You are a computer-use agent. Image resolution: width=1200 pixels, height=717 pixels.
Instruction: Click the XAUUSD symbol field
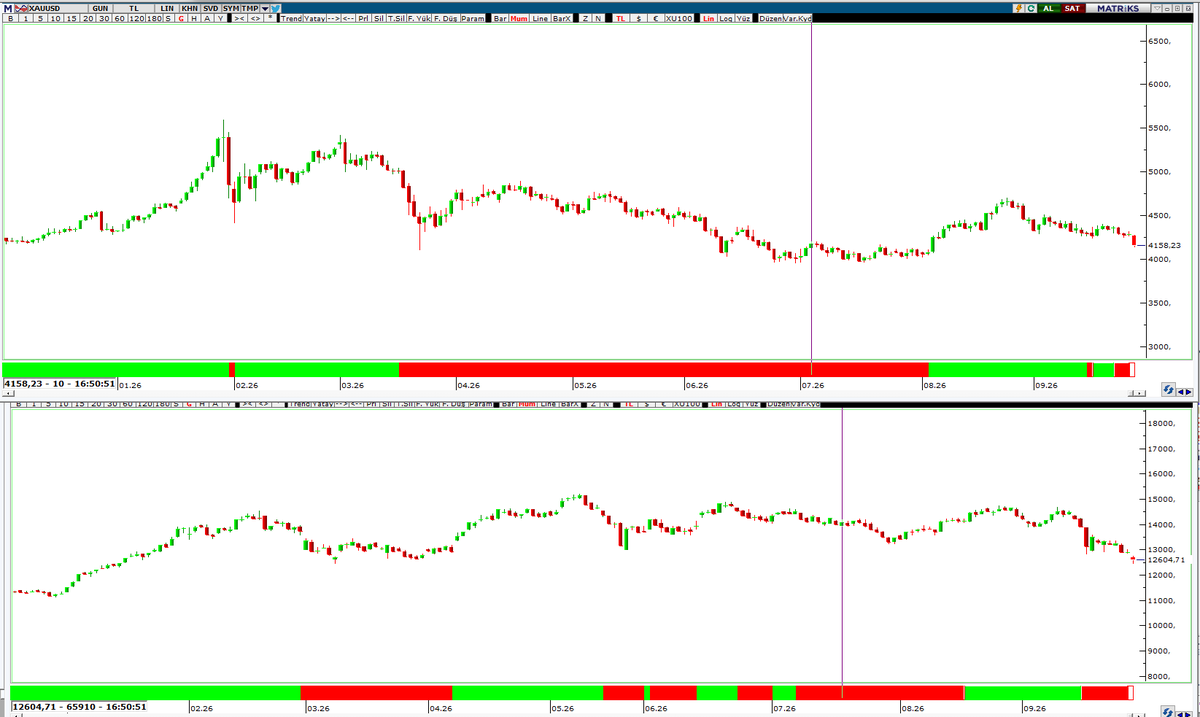[58, 8]
